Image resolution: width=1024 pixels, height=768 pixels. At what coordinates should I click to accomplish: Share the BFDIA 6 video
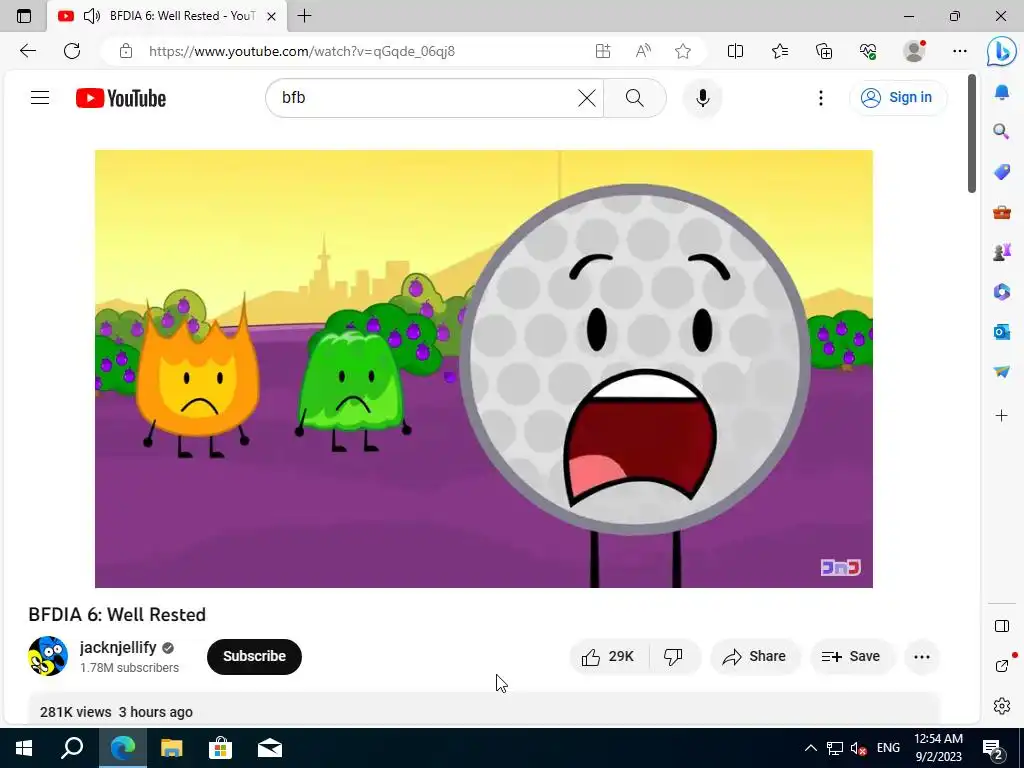(754, 656)
